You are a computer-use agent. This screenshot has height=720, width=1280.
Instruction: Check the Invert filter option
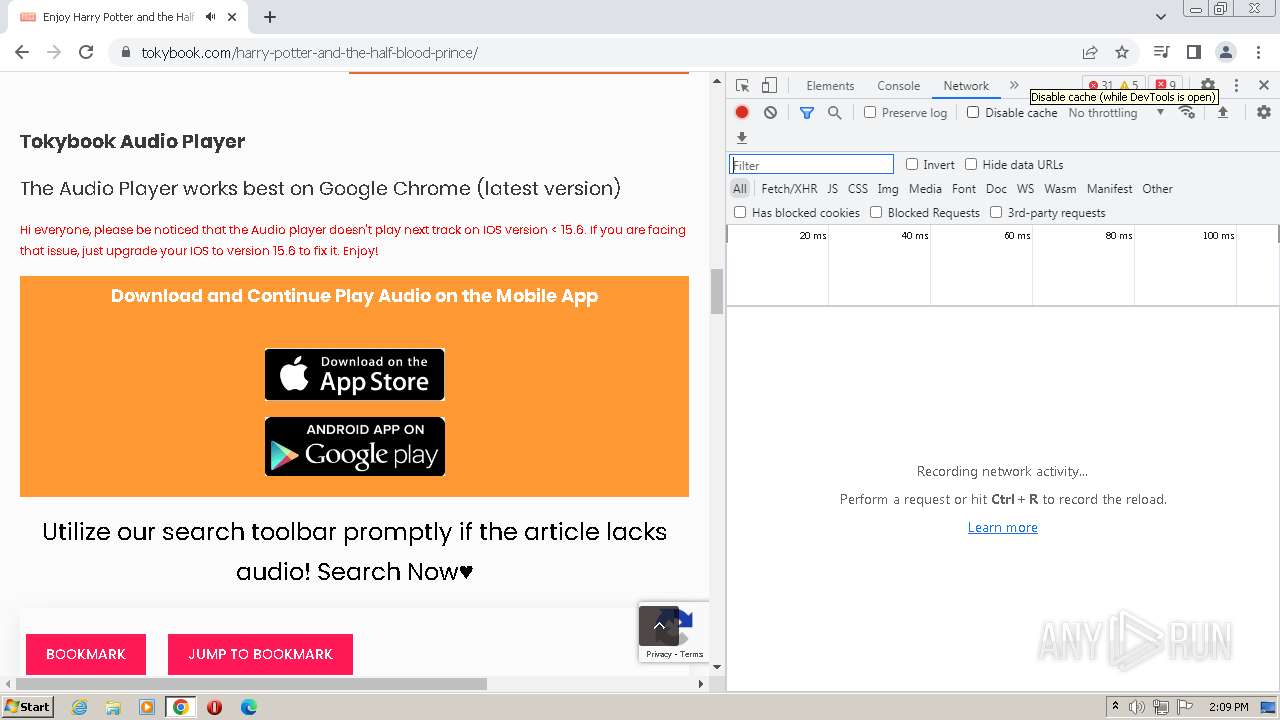pos(912,164)
